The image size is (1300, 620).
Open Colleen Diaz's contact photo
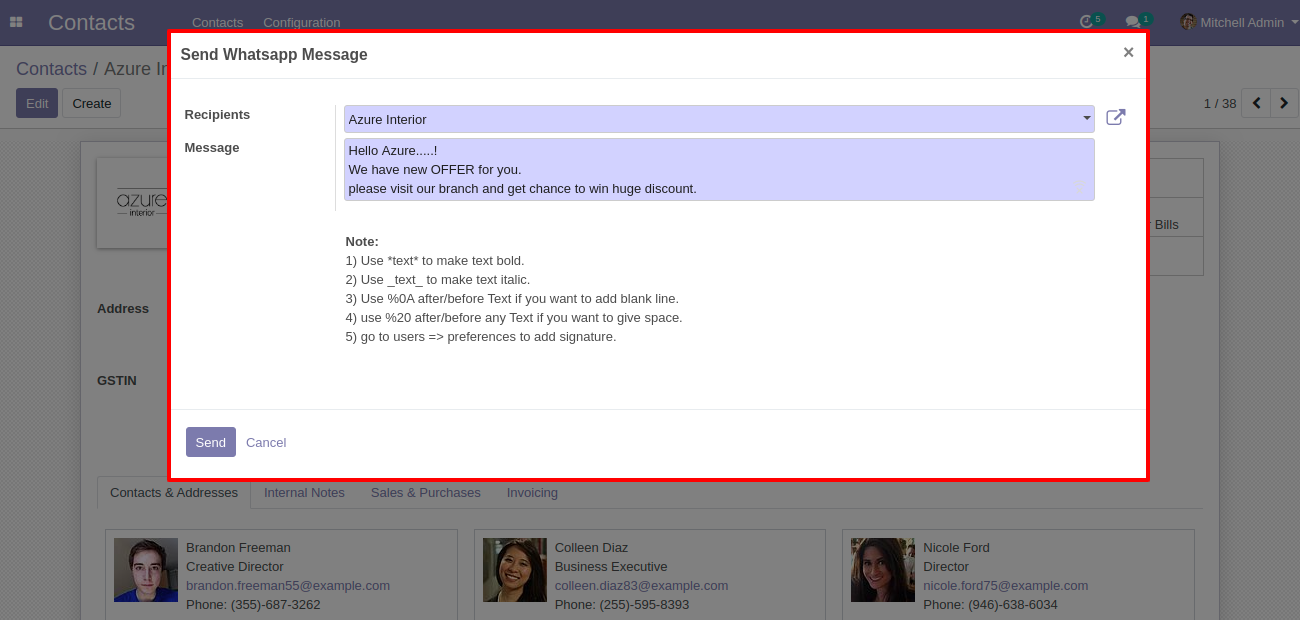[x=515, y=570]
